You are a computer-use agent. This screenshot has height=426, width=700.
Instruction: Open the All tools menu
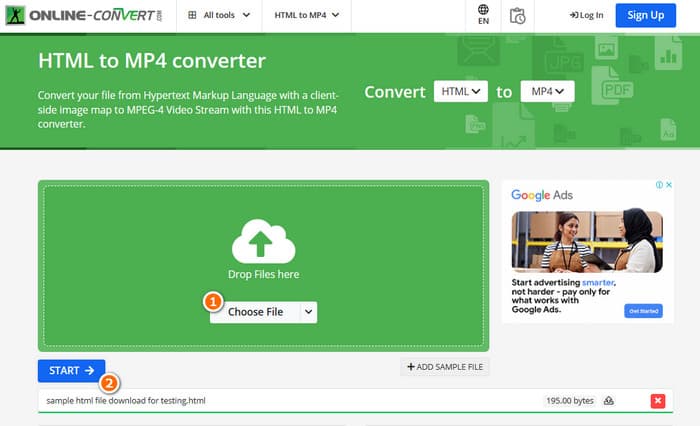tap(218, 16)
